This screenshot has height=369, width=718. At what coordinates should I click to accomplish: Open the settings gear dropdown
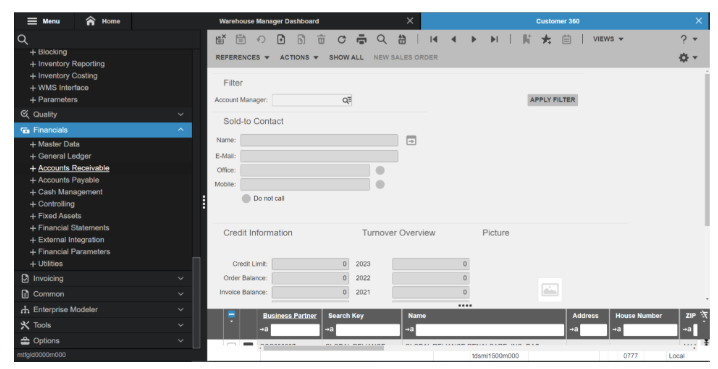[688, 58]
